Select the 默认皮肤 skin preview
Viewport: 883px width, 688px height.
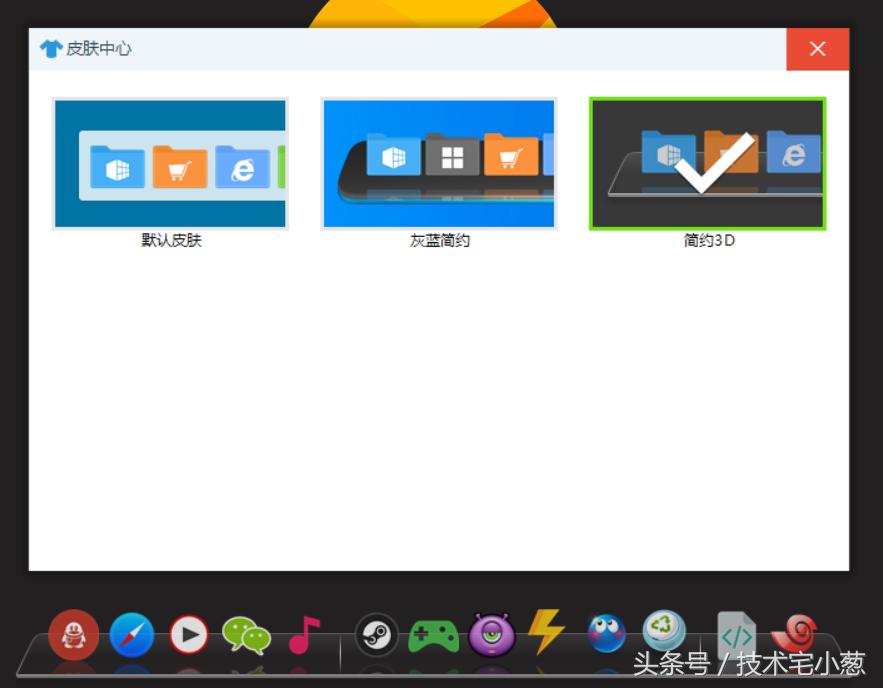(170, 163)
